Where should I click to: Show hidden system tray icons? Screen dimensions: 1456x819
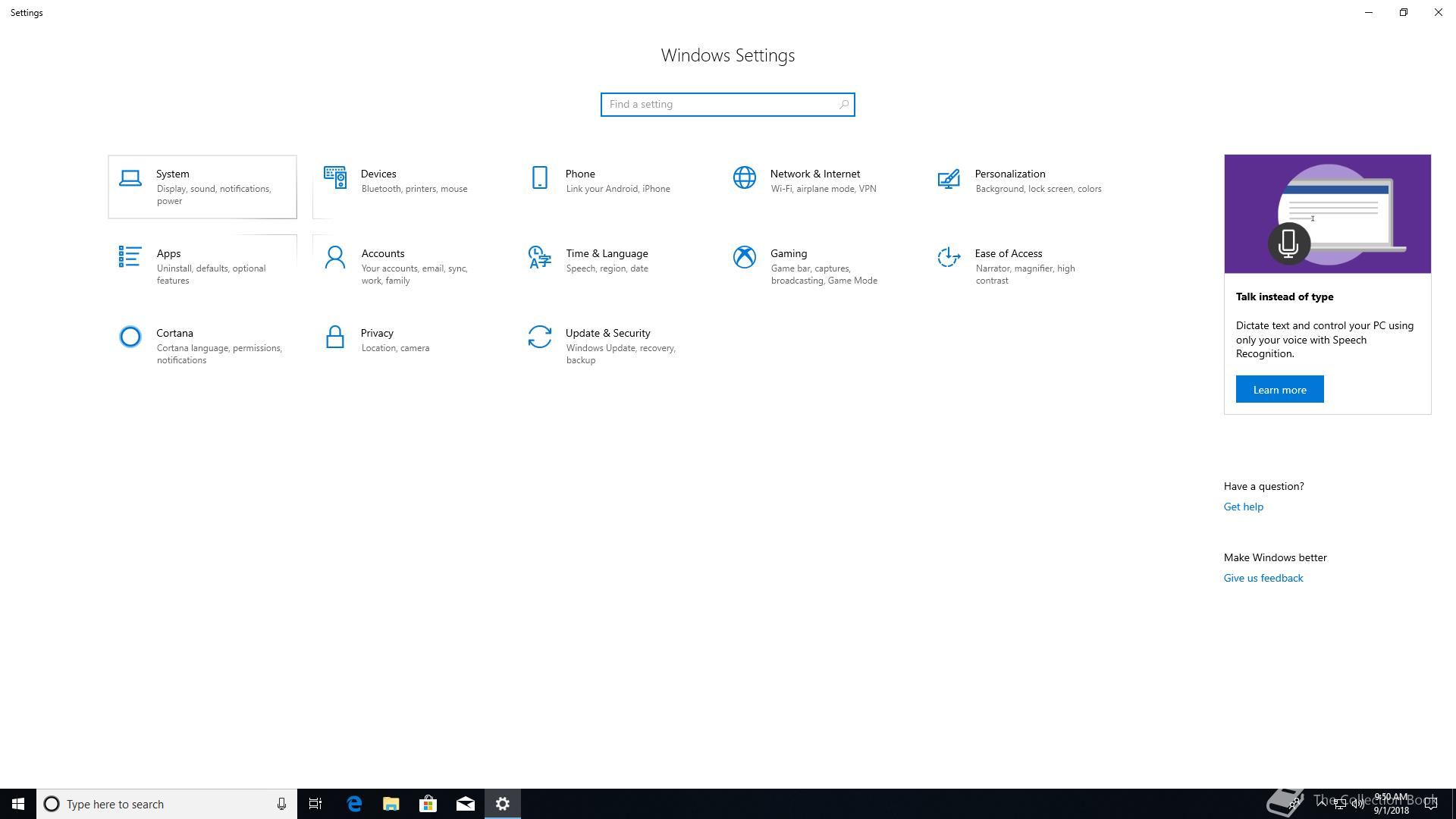pos(1322,804)
